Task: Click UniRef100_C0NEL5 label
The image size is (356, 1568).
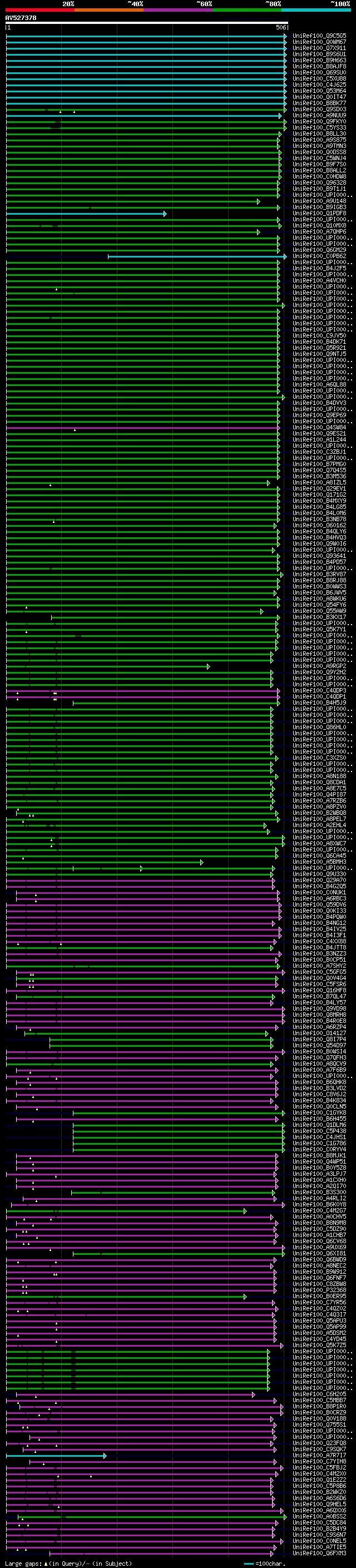Action: coord(319,1541)
